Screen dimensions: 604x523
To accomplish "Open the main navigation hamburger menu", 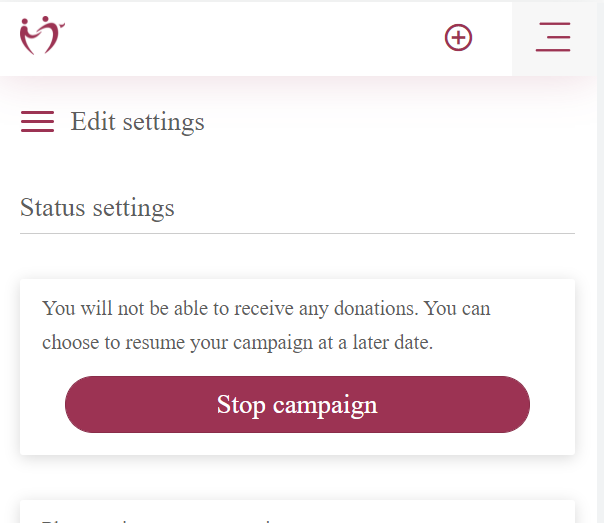I will coord(553,37).
